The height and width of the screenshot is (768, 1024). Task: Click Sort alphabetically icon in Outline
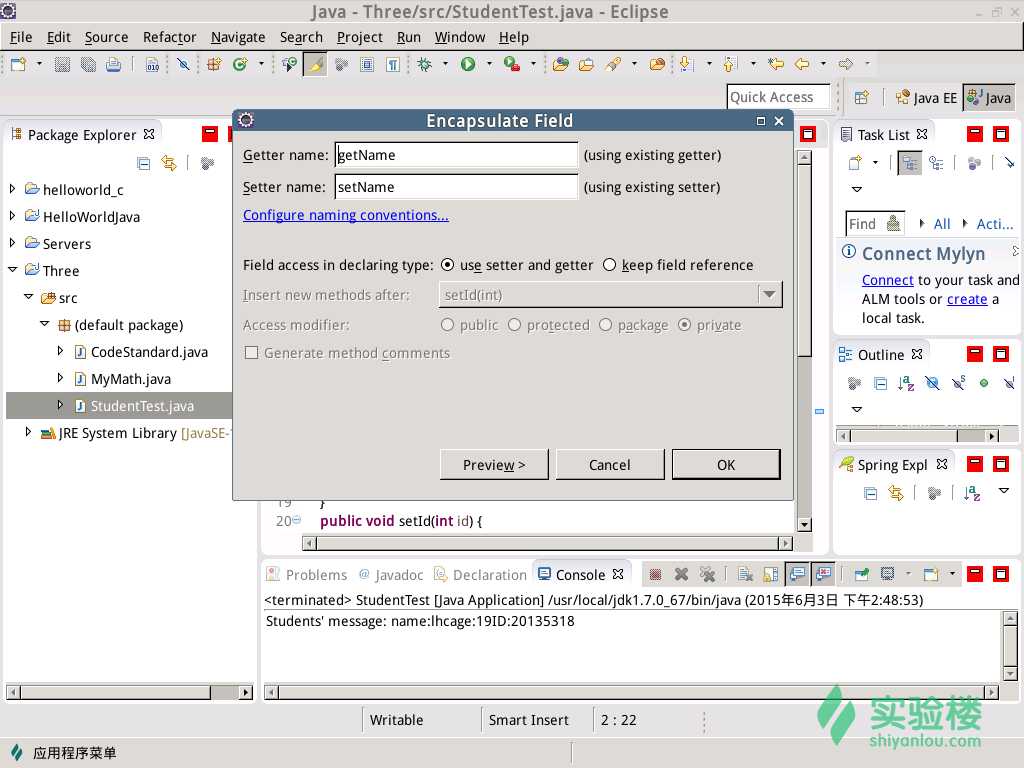[x=905, y=383]
